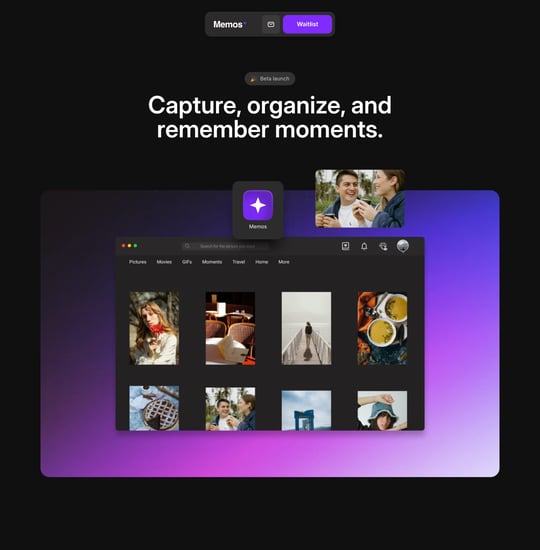Open the couple photo in the grid

tap(230, 409)
